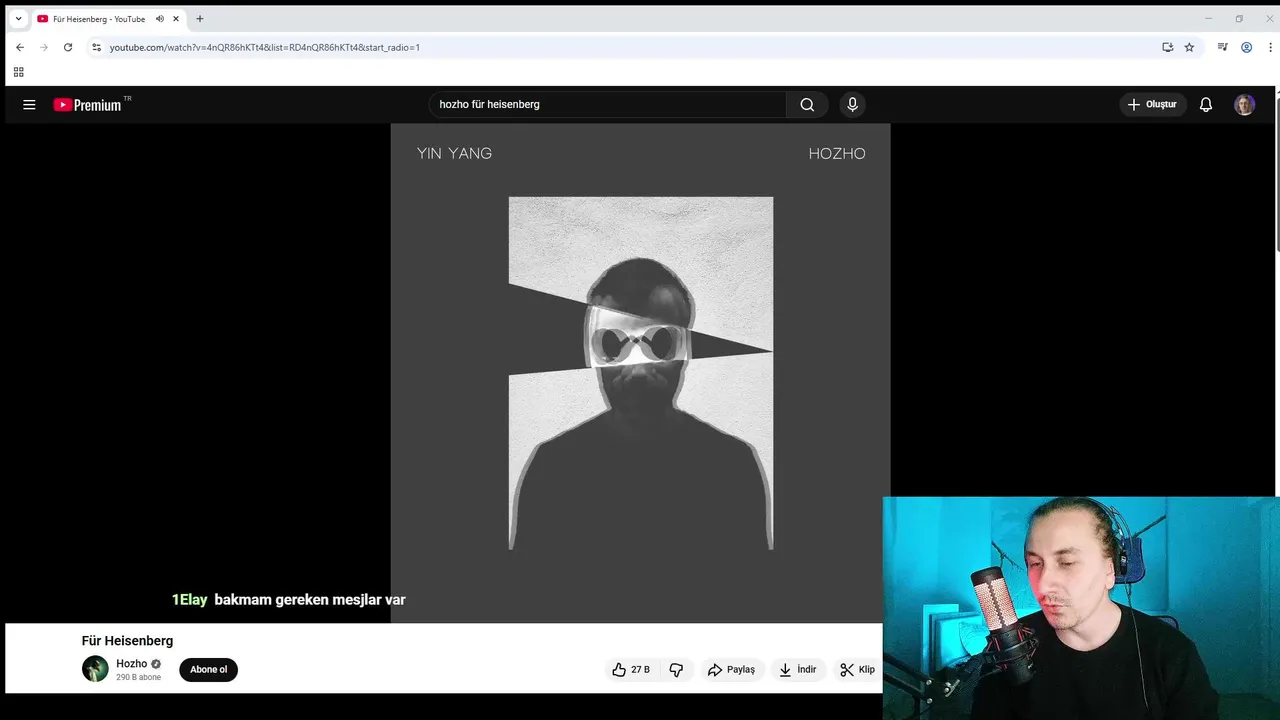Go back with browser back arrow

[20, 47]
